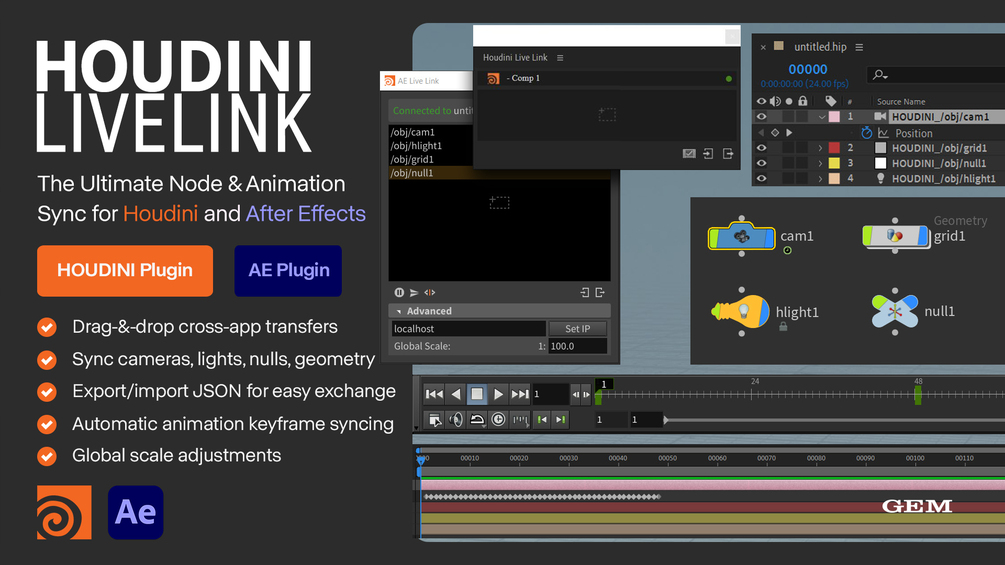
Task: Click the import icon in AE Live Link
Action: coord(585,292)
